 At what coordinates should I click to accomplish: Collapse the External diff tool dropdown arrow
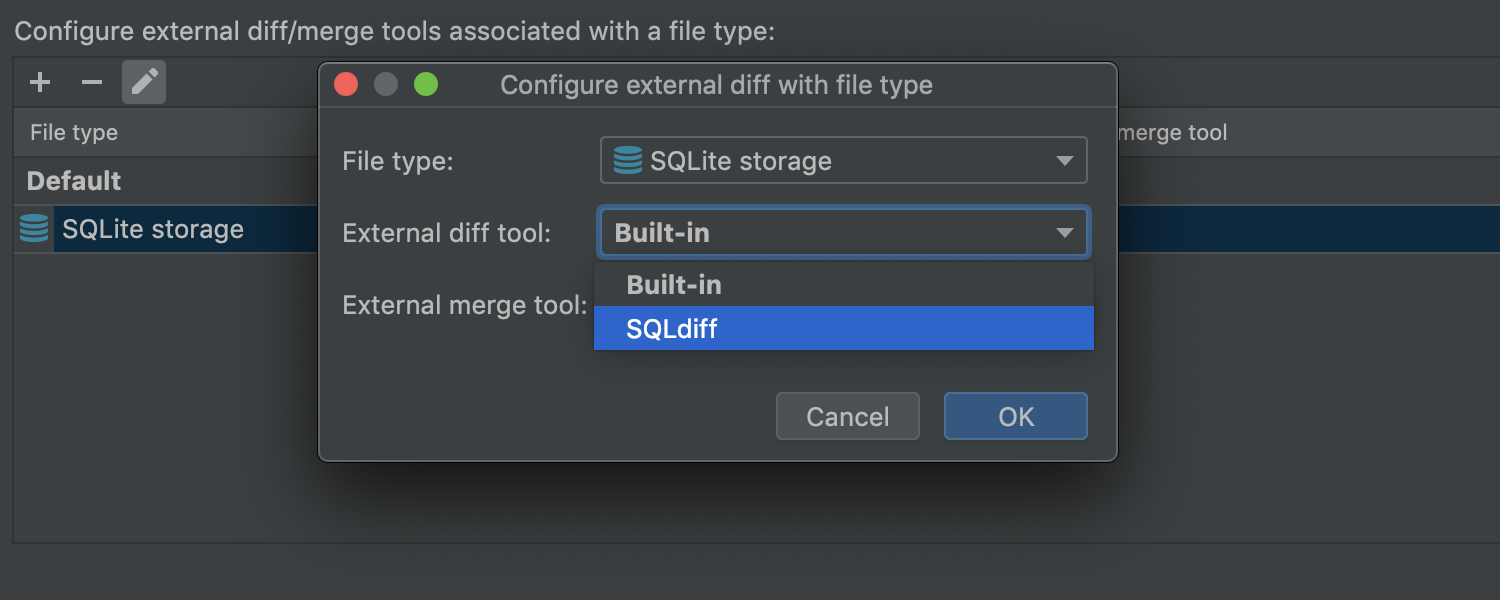1064,233
